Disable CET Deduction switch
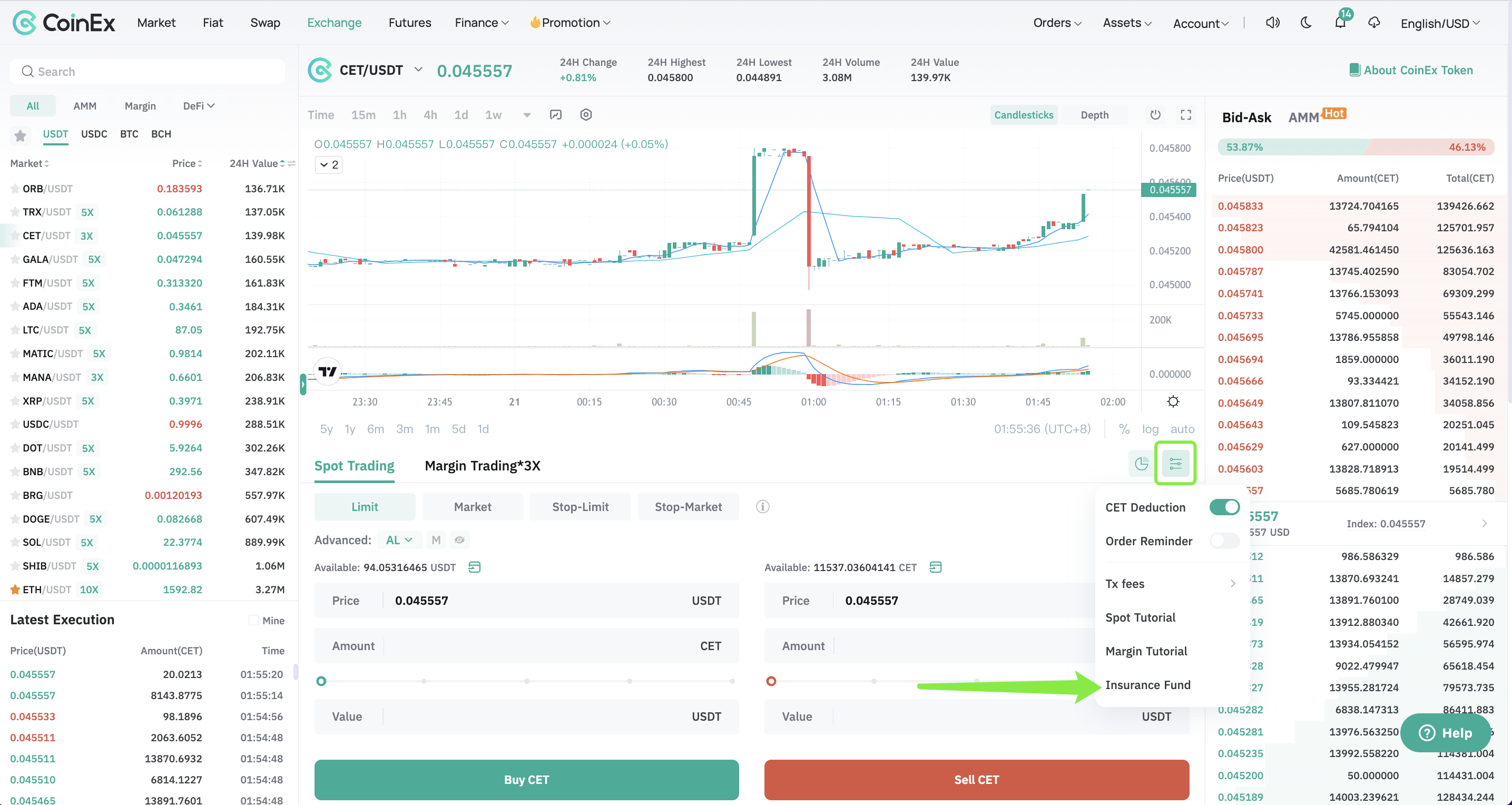 coord(1224,507)
